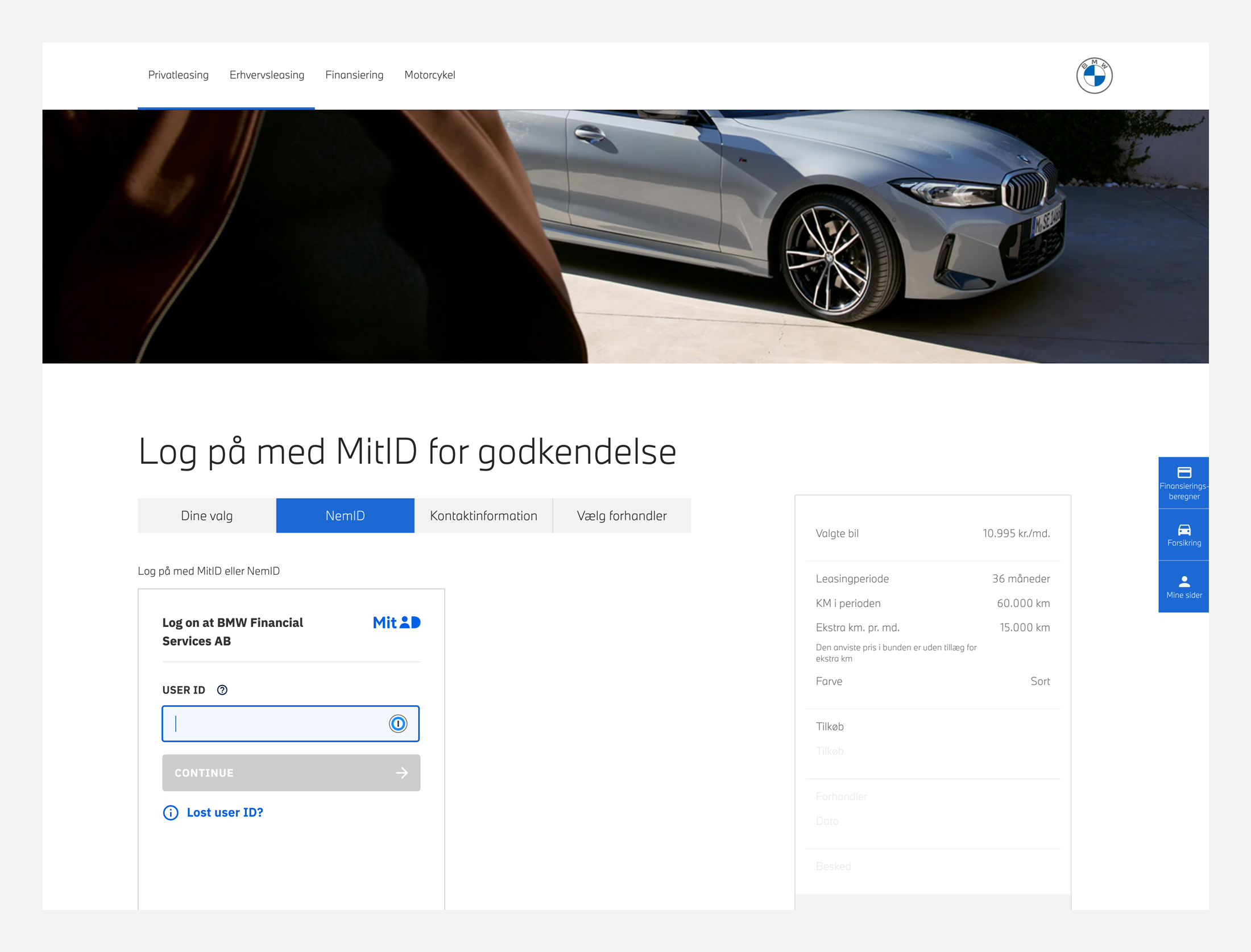Image resolution: width=1251 pixels, height=952 pixels.
Task: Click the USER ID help question icon
Action: [x=222, y=690]
